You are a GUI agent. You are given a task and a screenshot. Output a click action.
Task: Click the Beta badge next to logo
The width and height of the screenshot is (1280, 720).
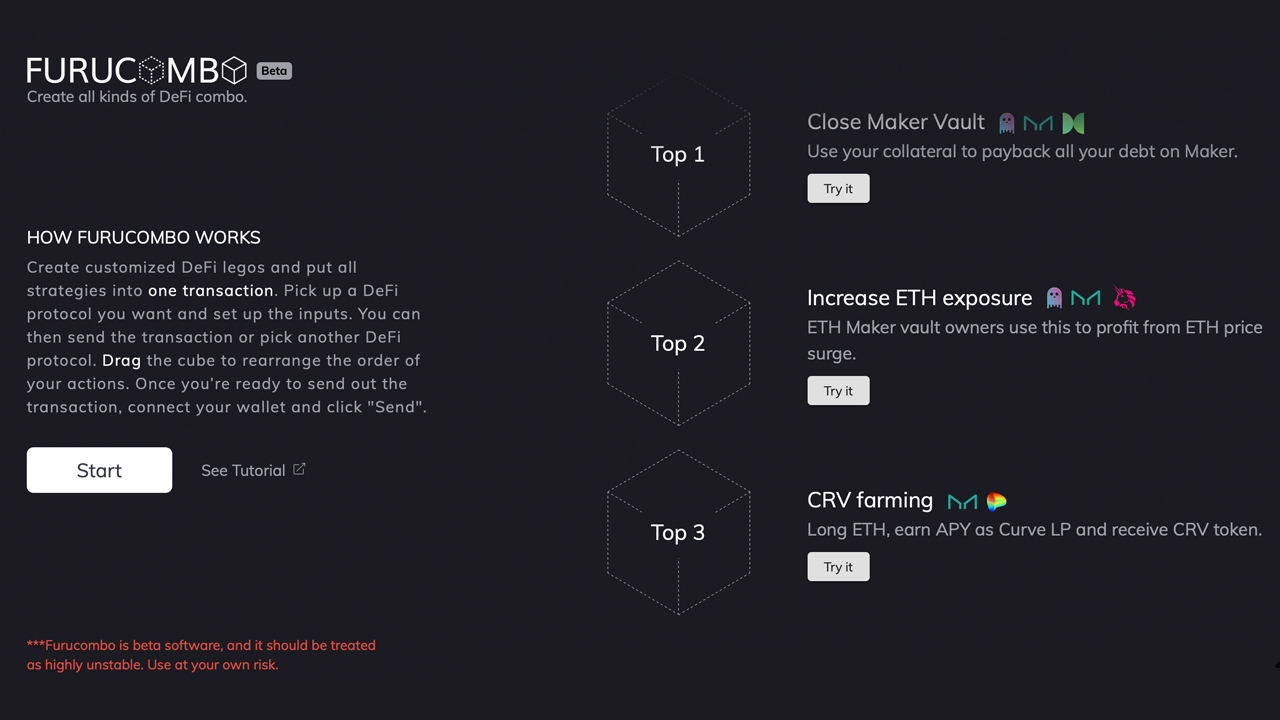274,70
